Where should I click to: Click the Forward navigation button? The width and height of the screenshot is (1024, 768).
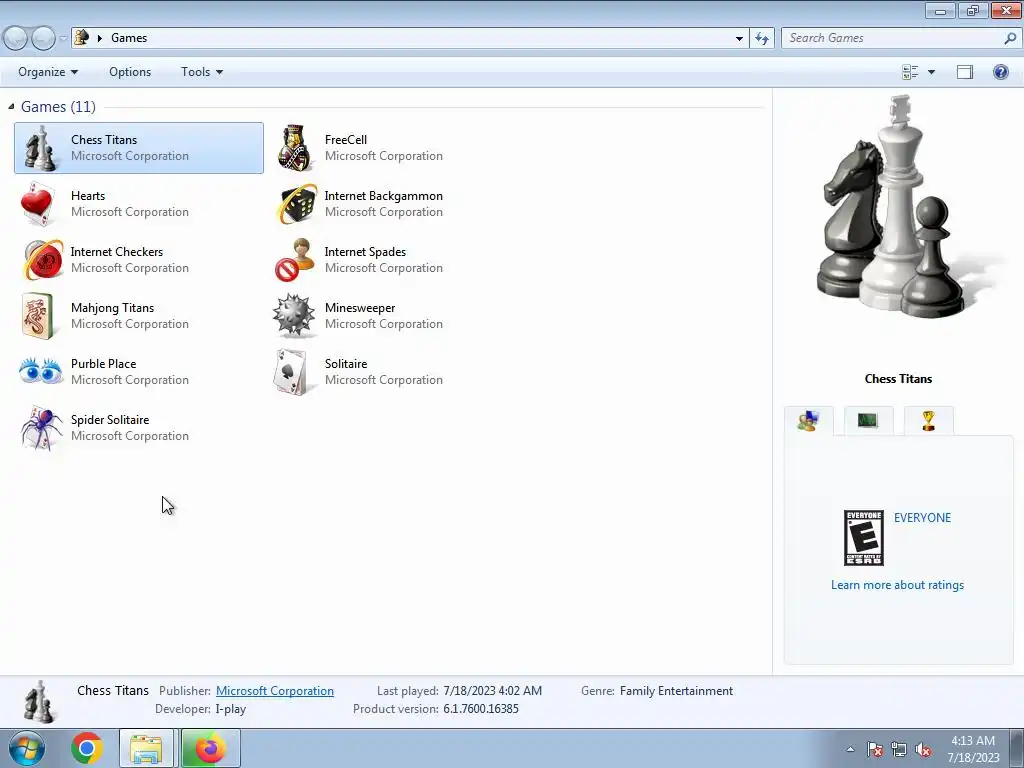point(44,38)
